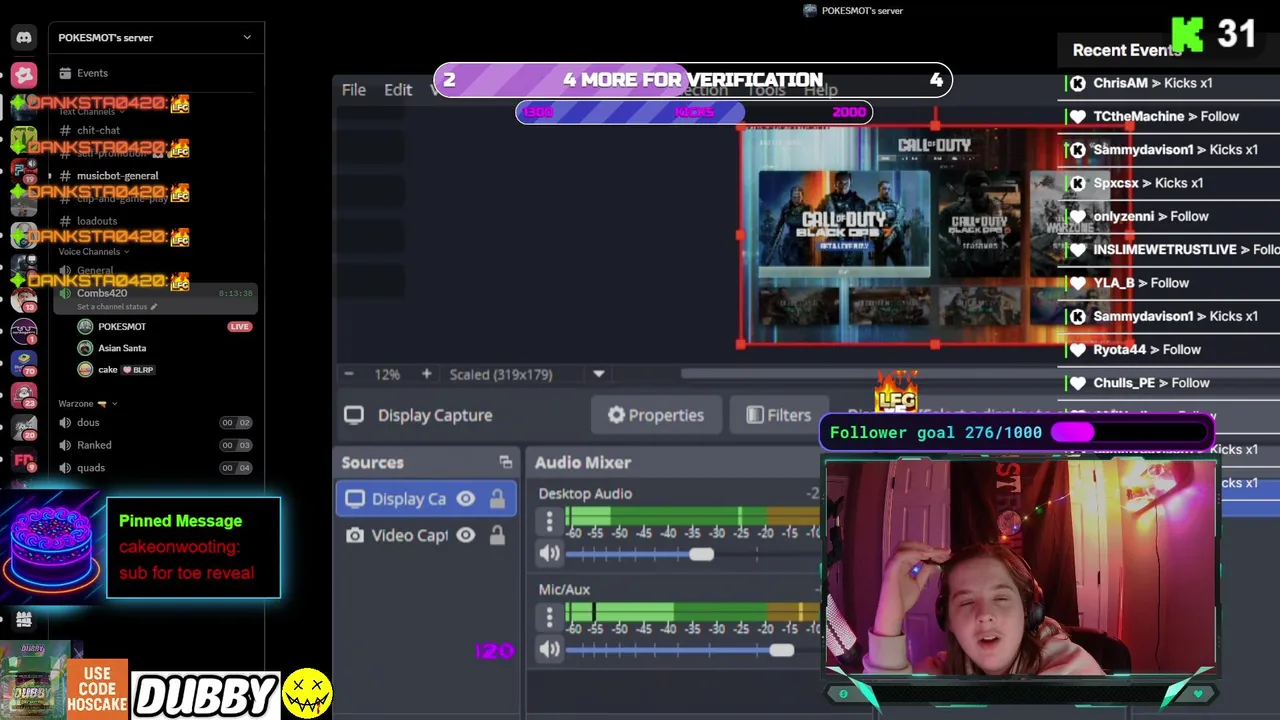The width and height of the screenshot is (1280, 720).
Task: Click Set a channel status text
Action: [112, 307]
